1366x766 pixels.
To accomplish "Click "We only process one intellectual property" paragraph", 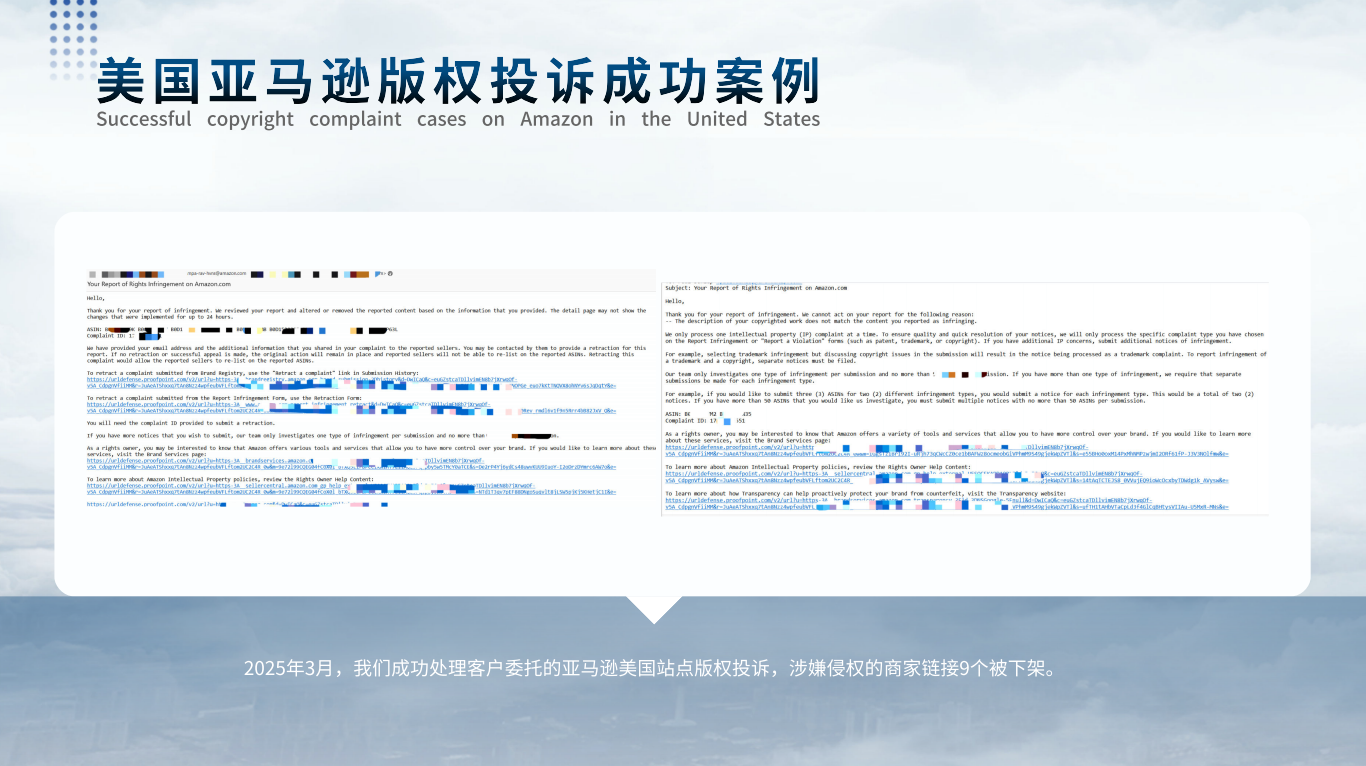I will 965,338.
